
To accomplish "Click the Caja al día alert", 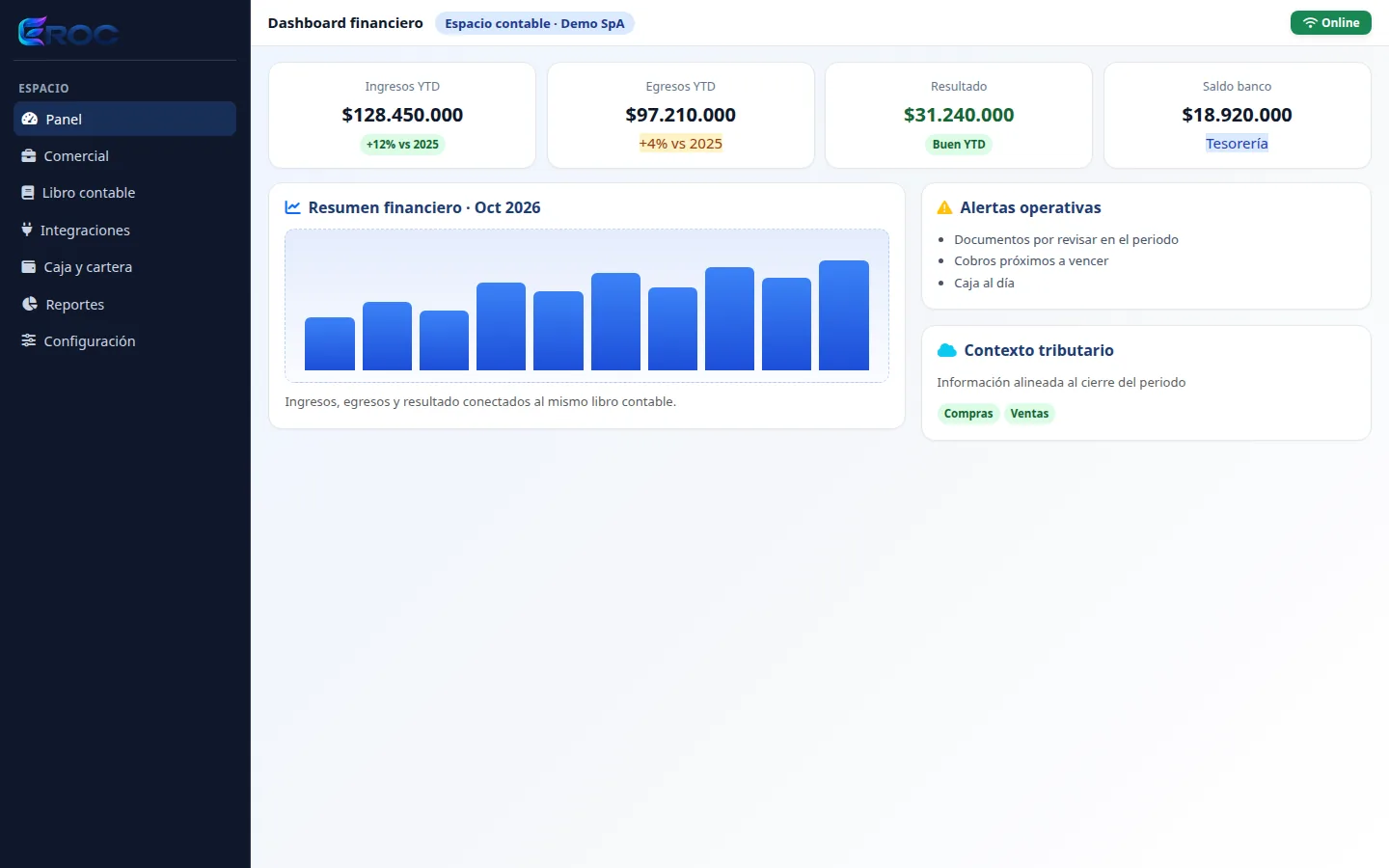I will click(984, 283).
